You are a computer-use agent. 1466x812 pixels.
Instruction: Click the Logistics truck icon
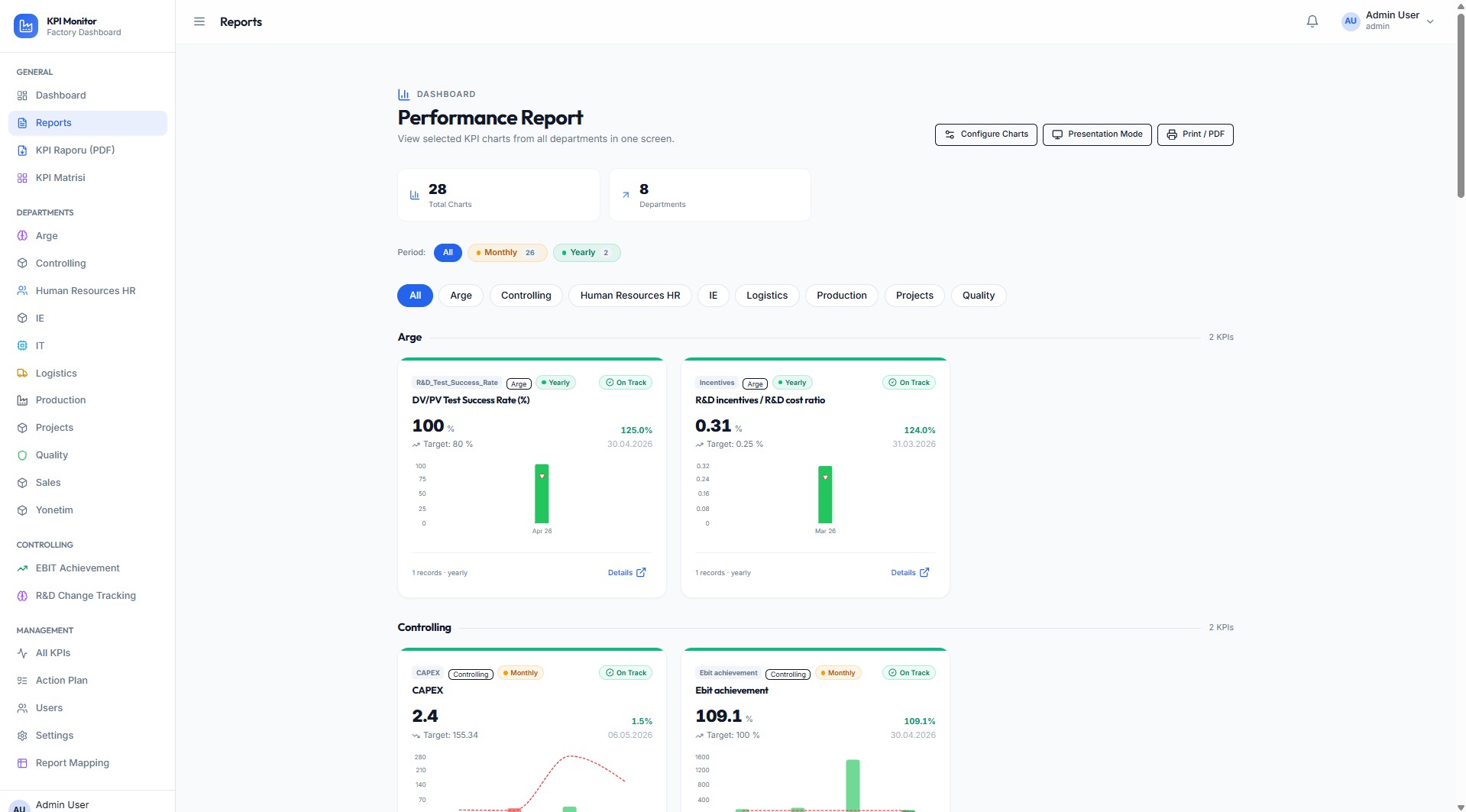coord(22,374)
